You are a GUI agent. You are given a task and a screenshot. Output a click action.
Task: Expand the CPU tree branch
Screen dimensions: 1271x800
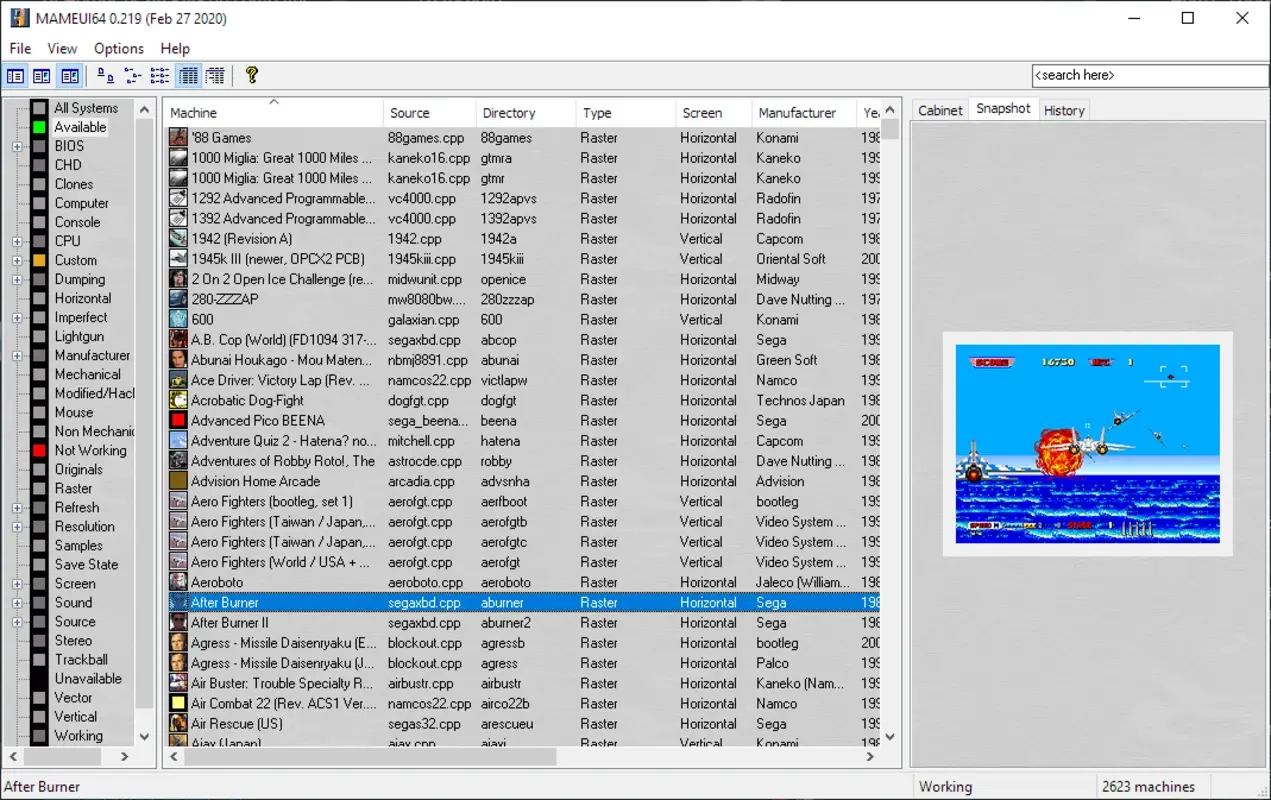tap(16, 241)
